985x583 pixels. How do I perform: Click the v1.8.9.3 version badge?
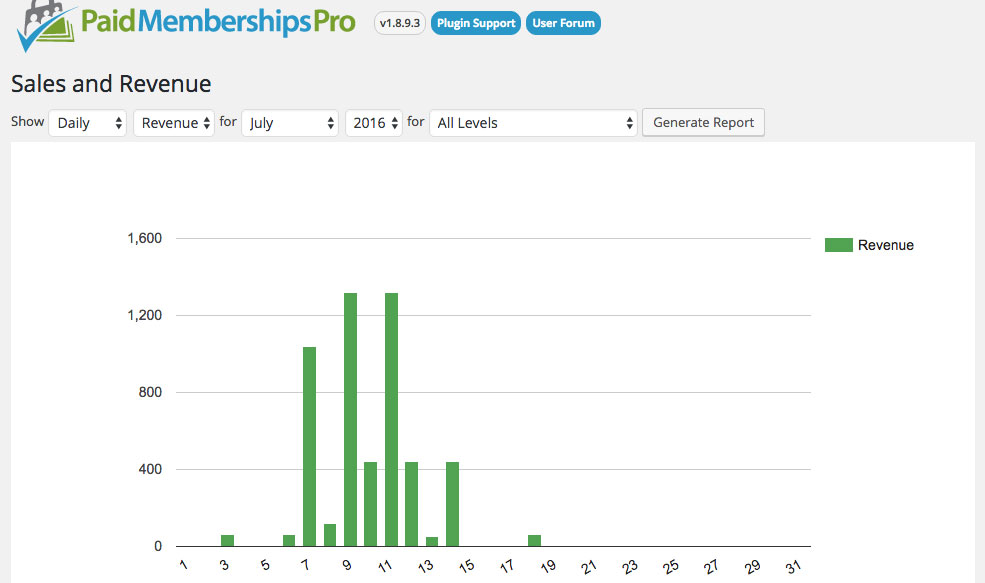tap(399, 23)
